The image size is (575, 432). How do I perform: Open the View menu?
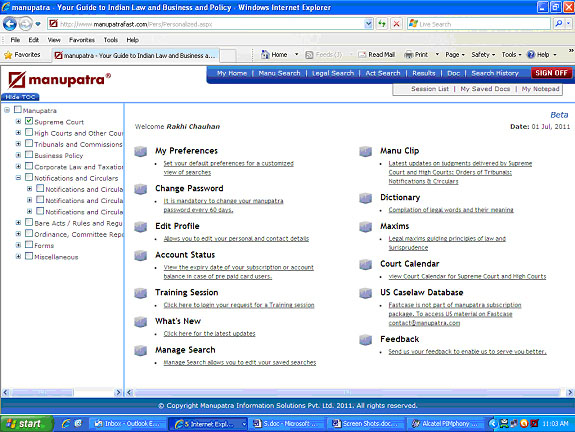54,40
